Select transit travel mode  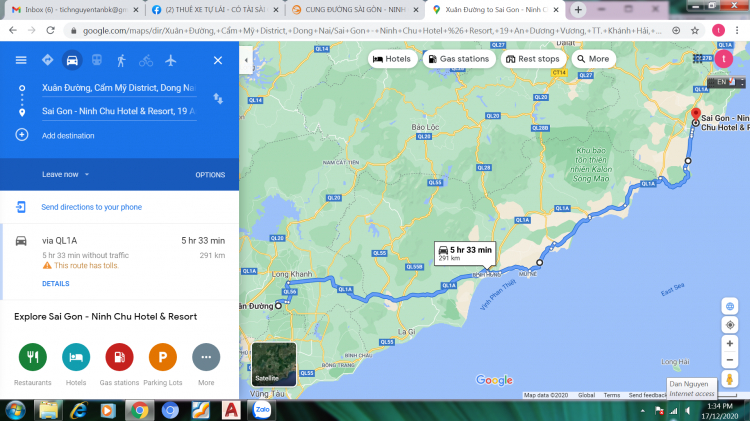pos(97,60)
